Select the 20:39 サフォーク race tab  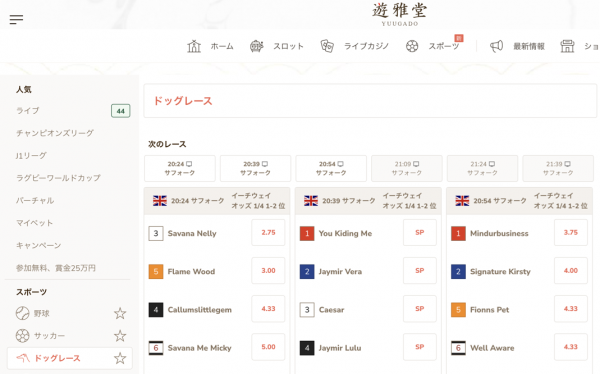(255, 168)
